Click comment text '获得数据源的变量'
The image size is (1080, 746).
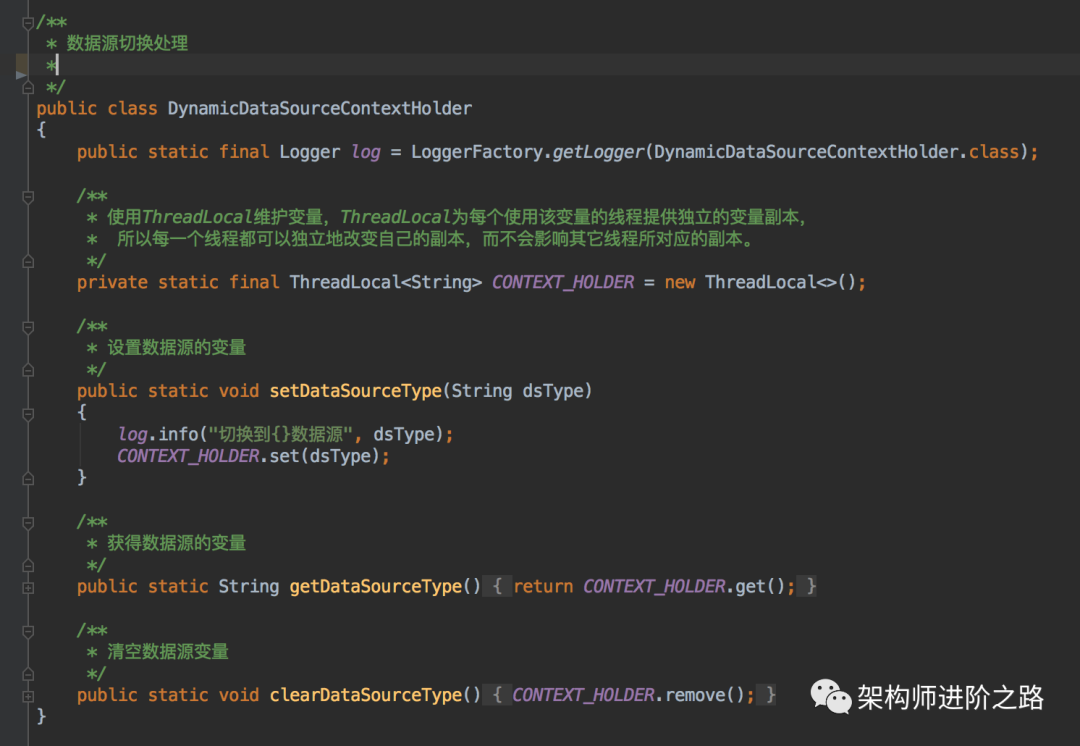[x=177, y=543]
